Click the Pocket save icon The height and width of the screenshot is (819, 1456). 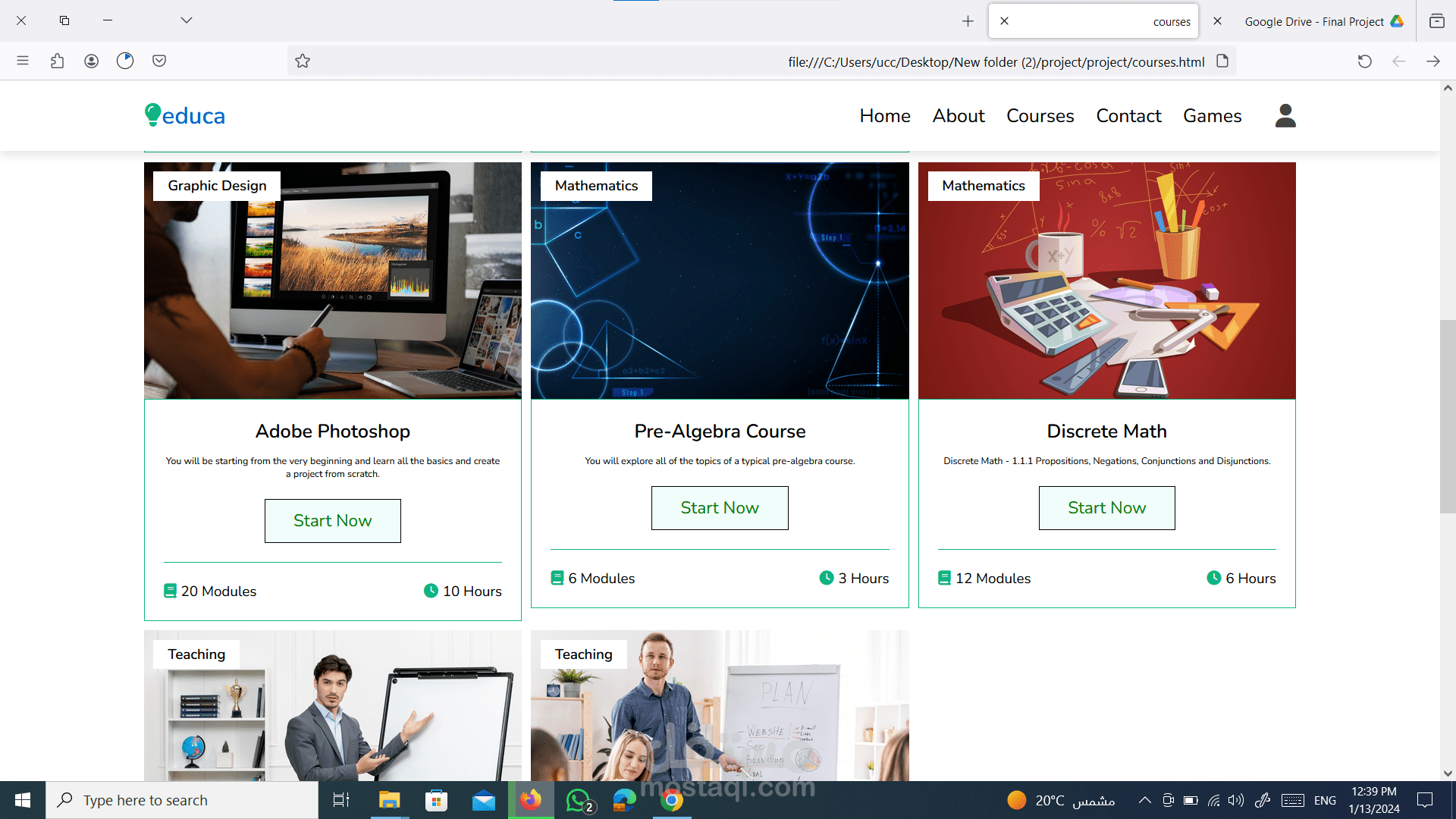[159, 61]
